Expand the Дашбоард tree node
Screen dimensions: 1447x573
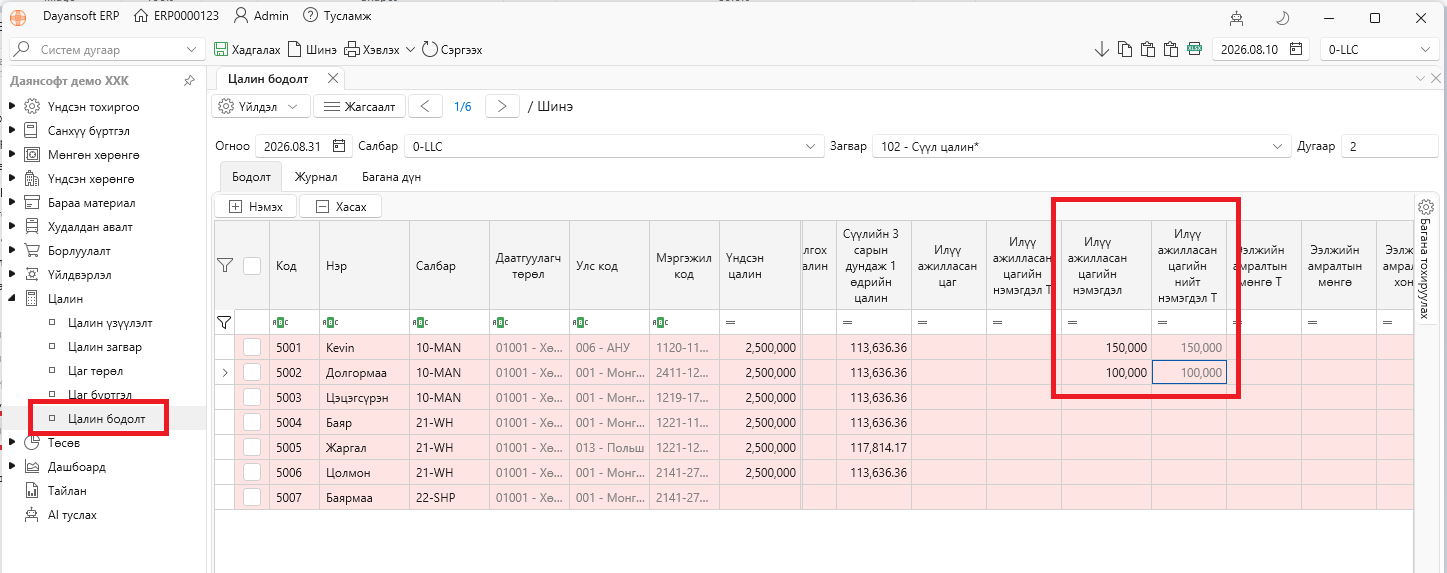pos(12,466)
